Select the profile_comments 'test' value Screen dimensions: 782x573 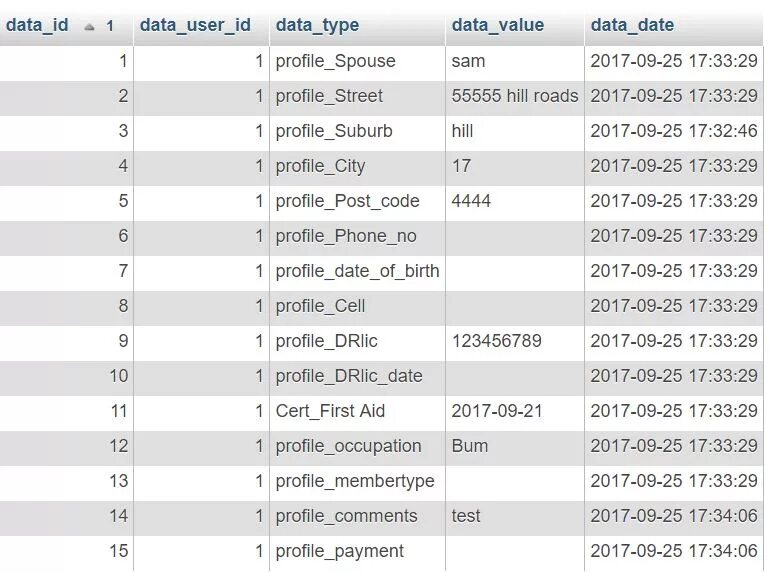tap(515, 516)
